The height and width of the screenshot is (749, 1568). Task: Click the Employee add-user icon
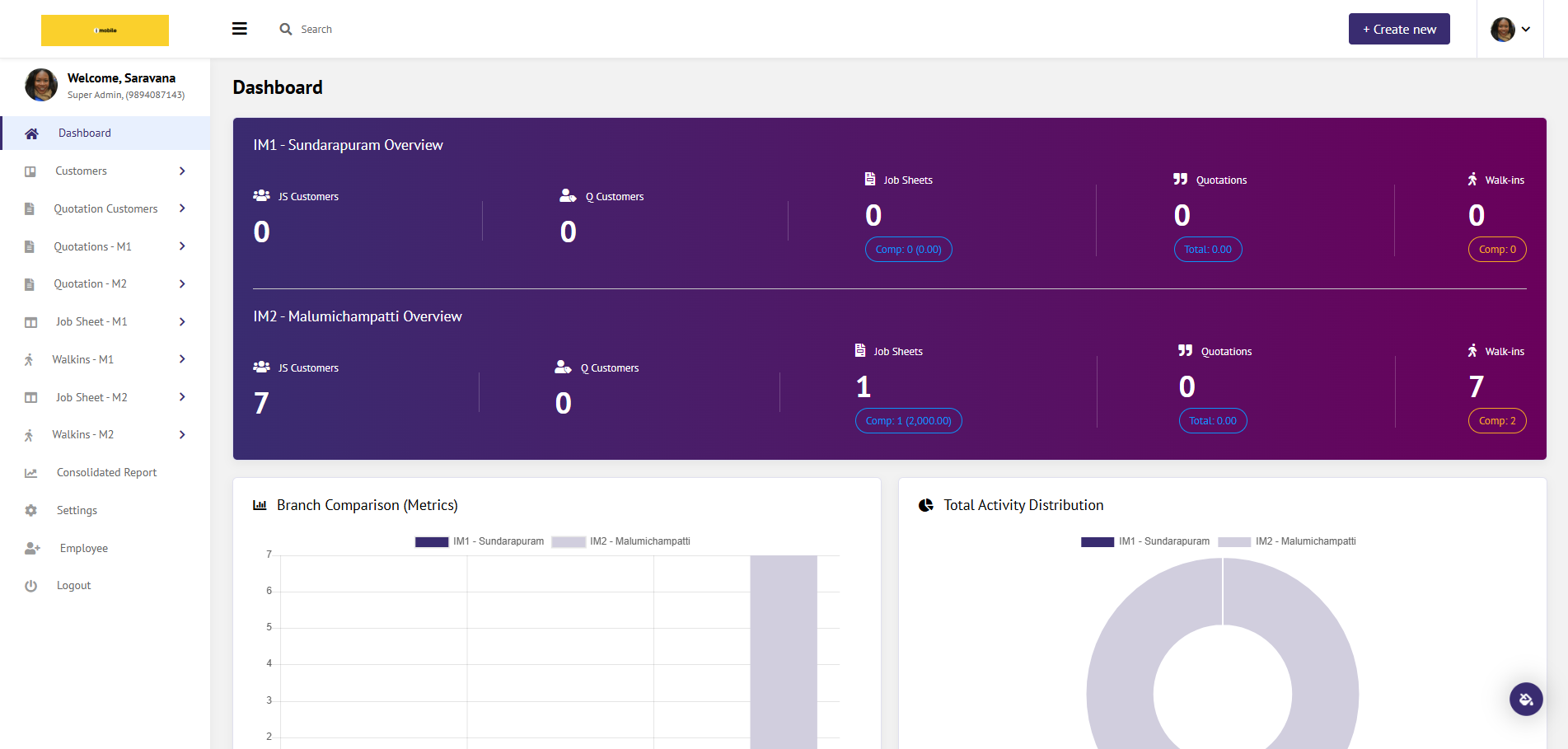[33, 548]
